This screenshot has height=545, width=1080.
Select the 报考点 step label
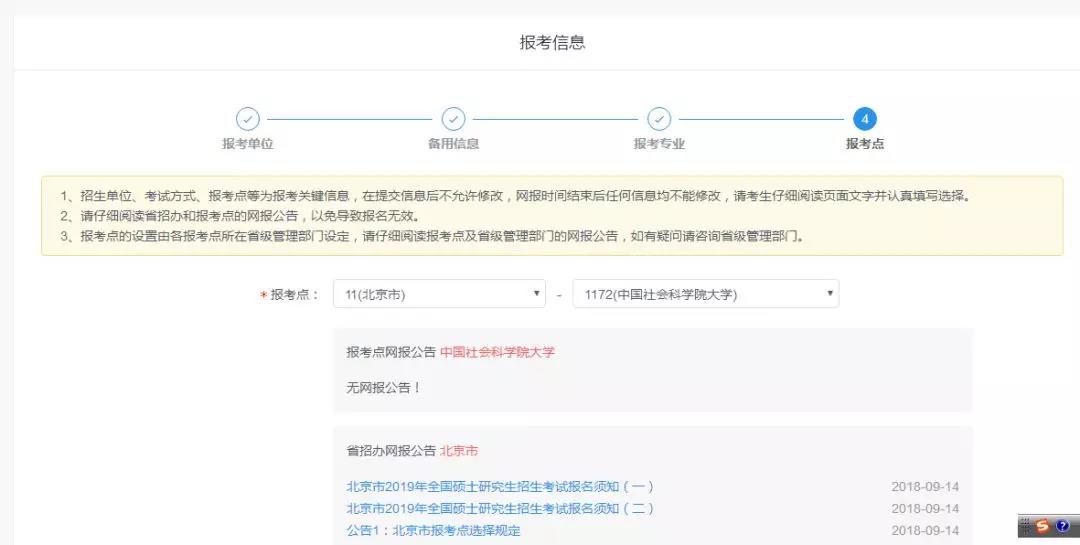tap(865, 144)
